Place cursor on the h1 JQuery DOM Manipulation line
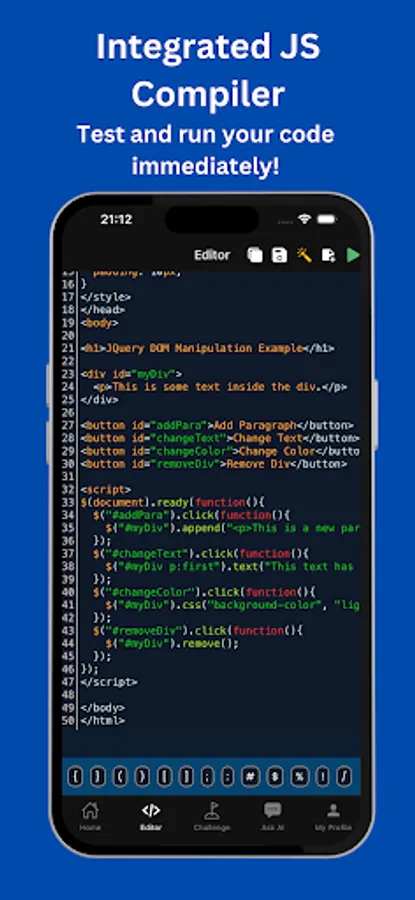Screen dimensions: 415x900 pos(207,348)
